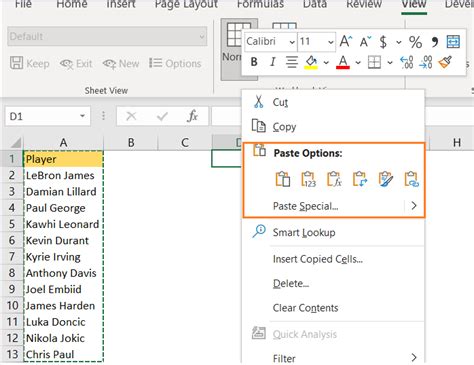Click the center align icon

(292, 62)
